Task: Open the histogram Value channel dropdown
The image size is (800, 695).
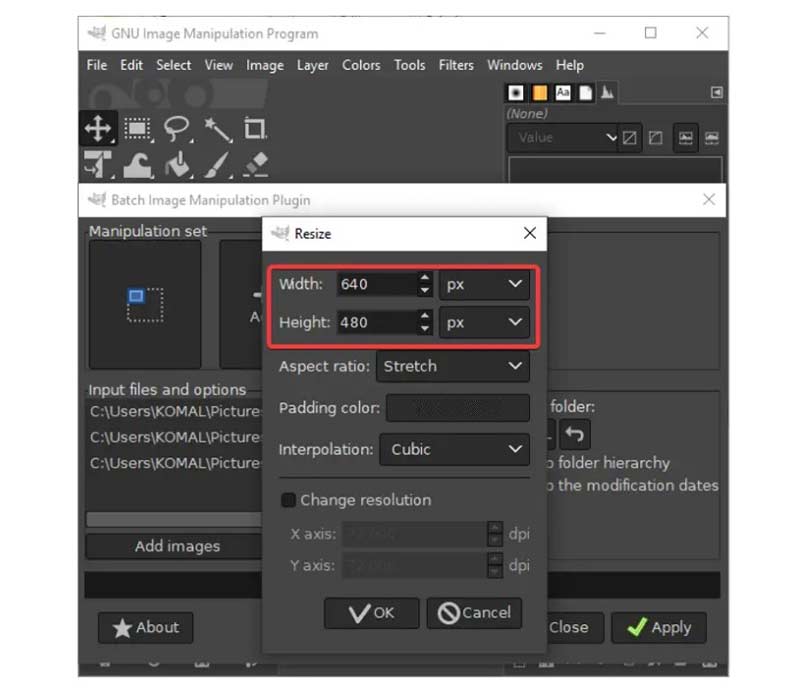Action: (x=563, y=138)
